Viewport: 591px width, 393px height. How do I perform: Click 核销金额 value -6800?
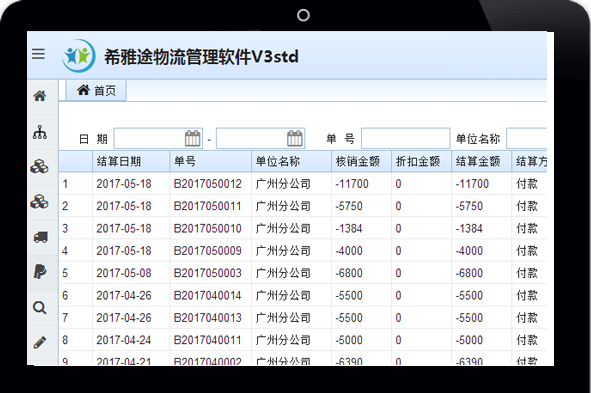[349, 273]
